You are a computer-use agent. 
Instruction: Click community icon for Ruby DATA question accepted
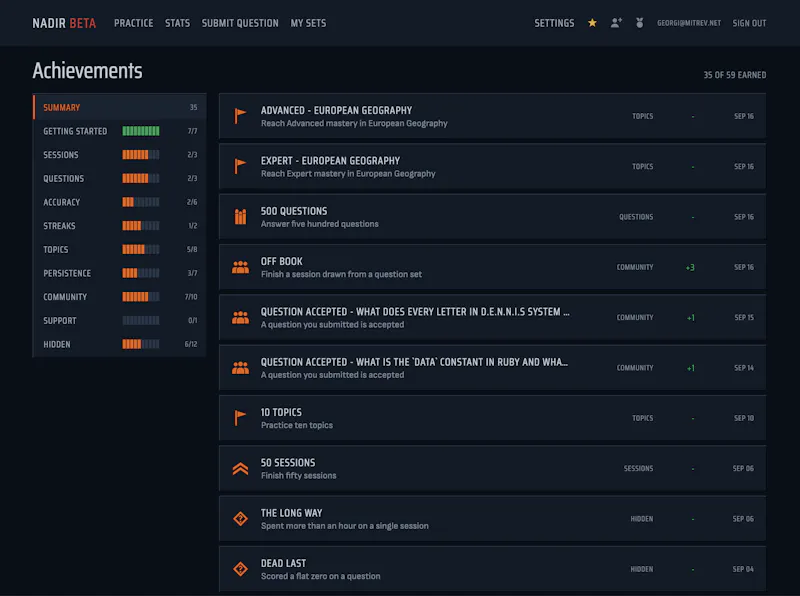[x=240, y=368]
